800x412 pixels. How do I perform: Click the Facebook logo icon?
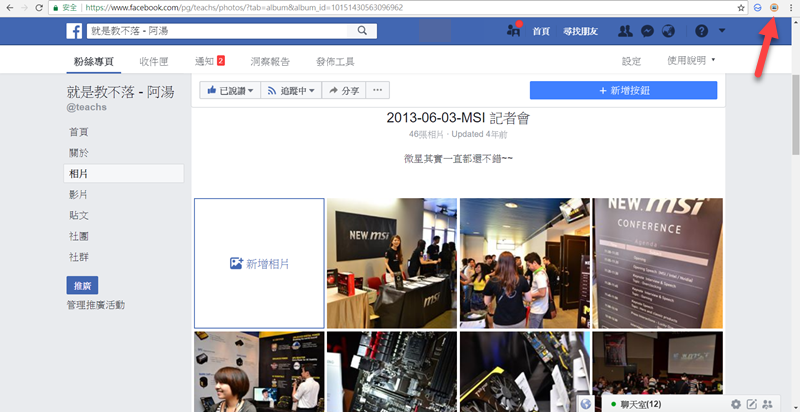point(74,31)
